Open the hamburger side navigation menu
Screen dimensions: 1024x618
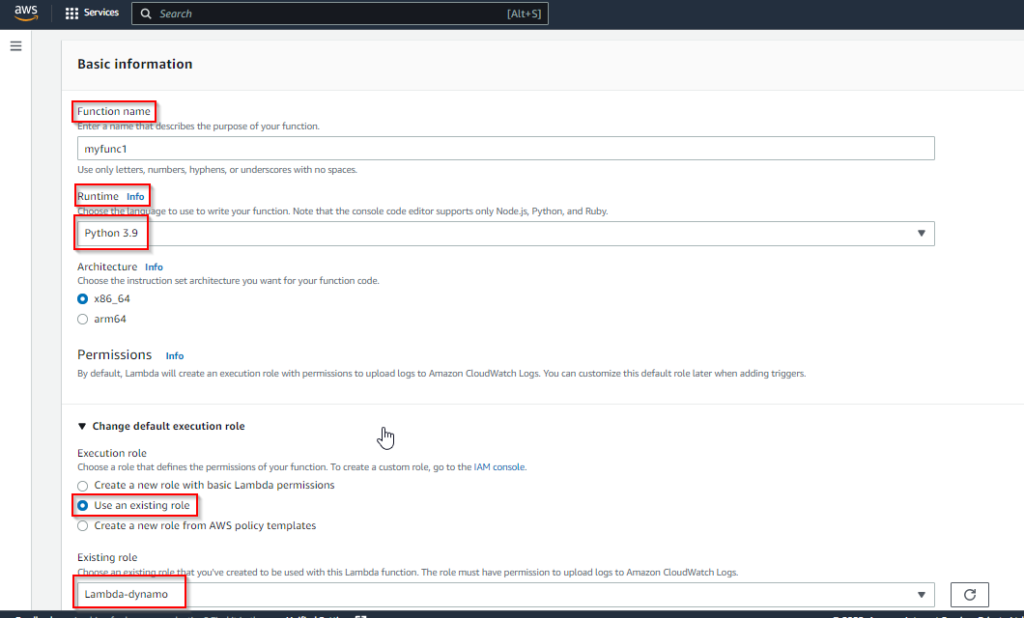[x=16, y=47]
